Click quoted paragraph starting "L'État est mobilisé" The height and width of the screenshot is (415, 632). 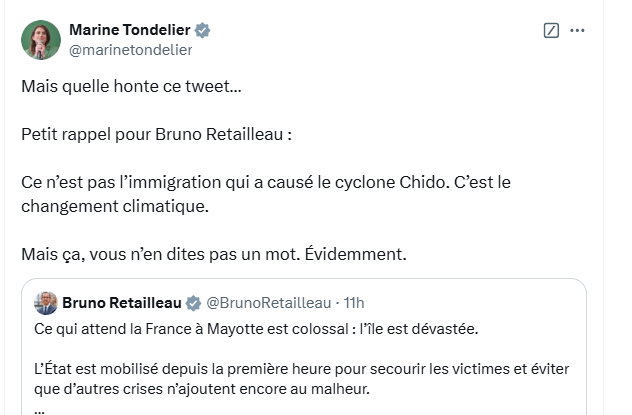pyautogui.click(x=300, y=368)
